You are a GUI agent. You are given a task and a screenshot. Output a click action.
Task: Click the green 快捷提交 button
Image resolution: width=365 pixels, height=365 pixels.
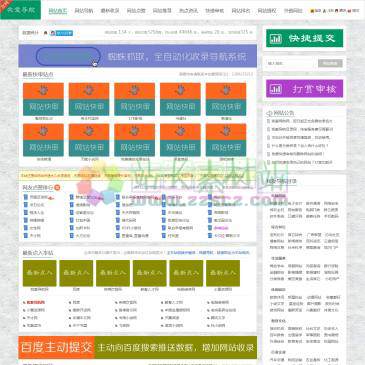point(304,38)
